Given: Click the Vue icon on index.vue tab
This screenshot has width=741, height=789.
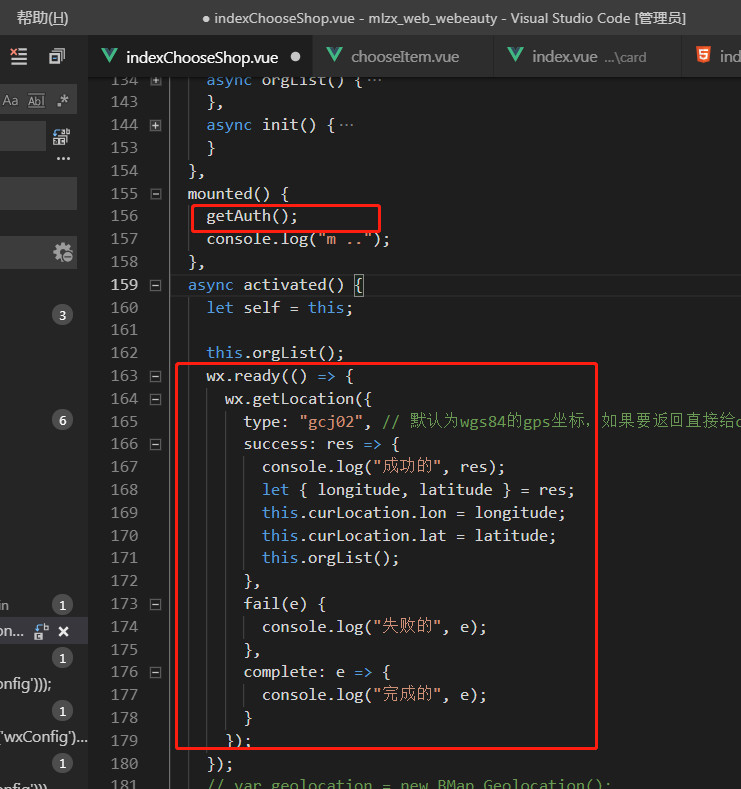Looking at the screenshot, I should [x=516, y=55].
